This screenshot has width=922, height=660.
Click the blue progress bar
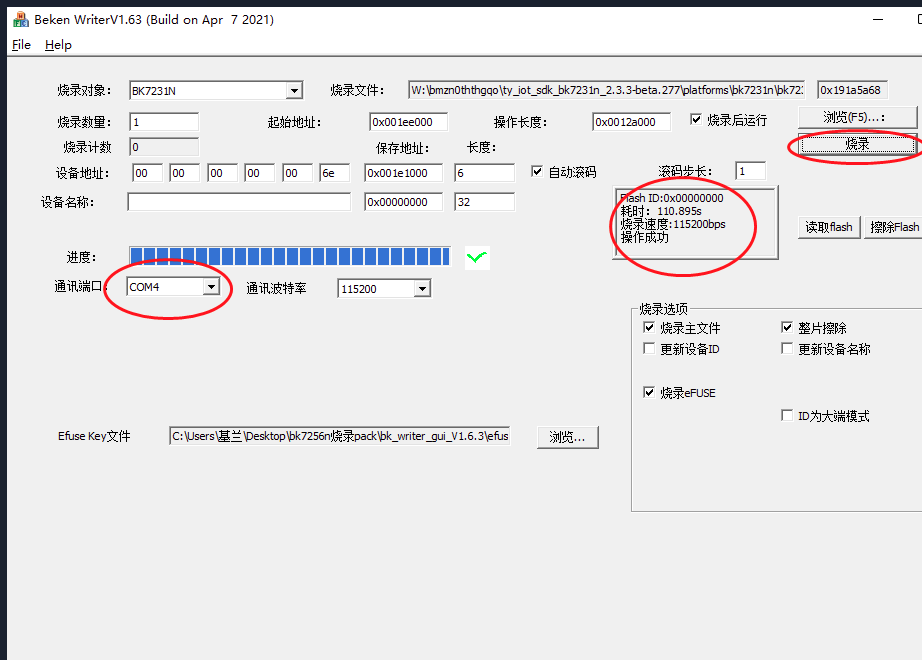(x=290, y=256)
